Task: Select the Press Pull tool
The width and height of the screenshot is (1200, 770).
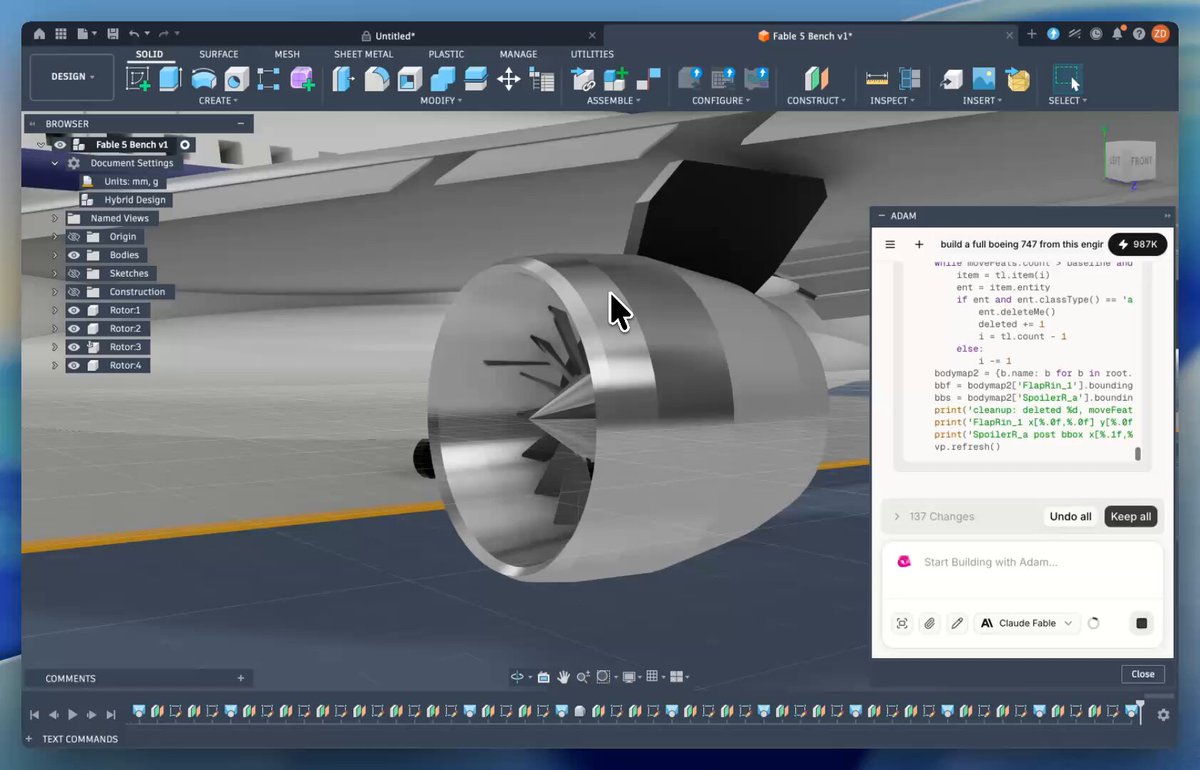Action: pos(344,79)
